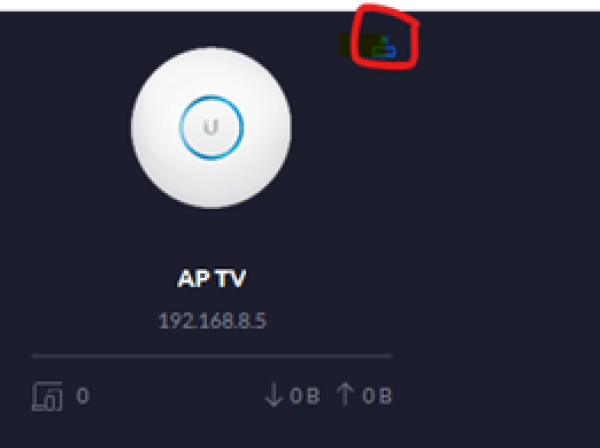Click the IP address 192.168.8.5
The width and height of the screenshot is (600, 448).
(x=212, y=321)
